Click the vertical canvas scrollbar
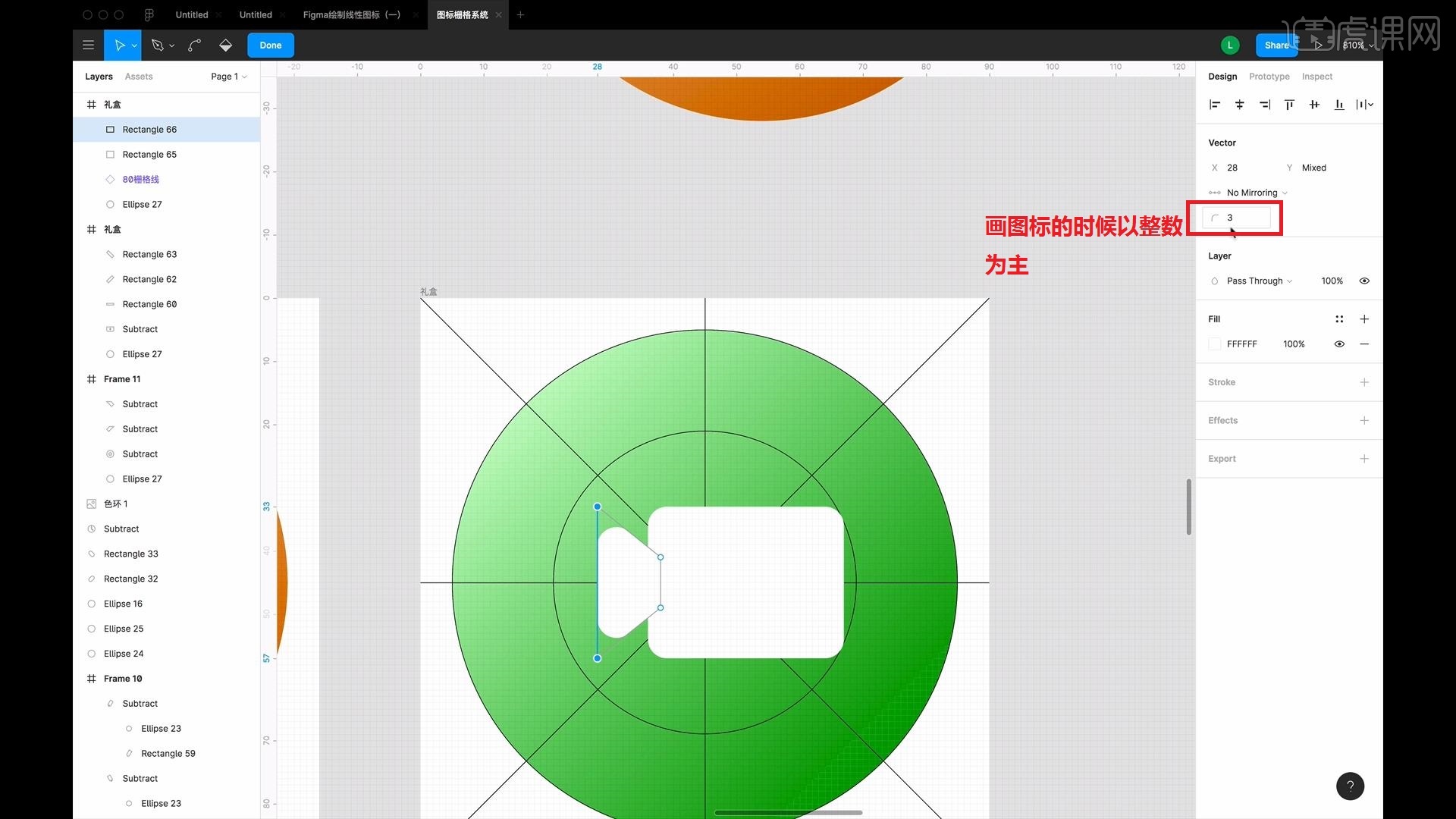1456x819 pixels. pyautogui.click(x=1188, y=507)
